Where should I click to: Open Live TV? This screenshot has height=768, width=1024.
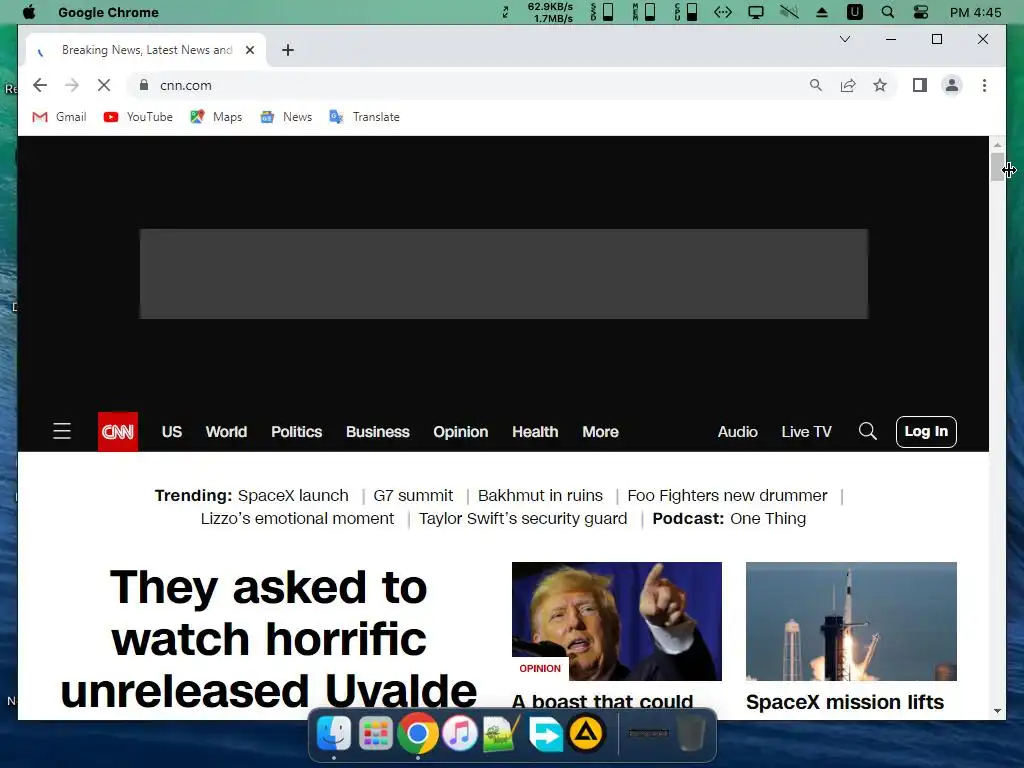click(x=807, y=432)
